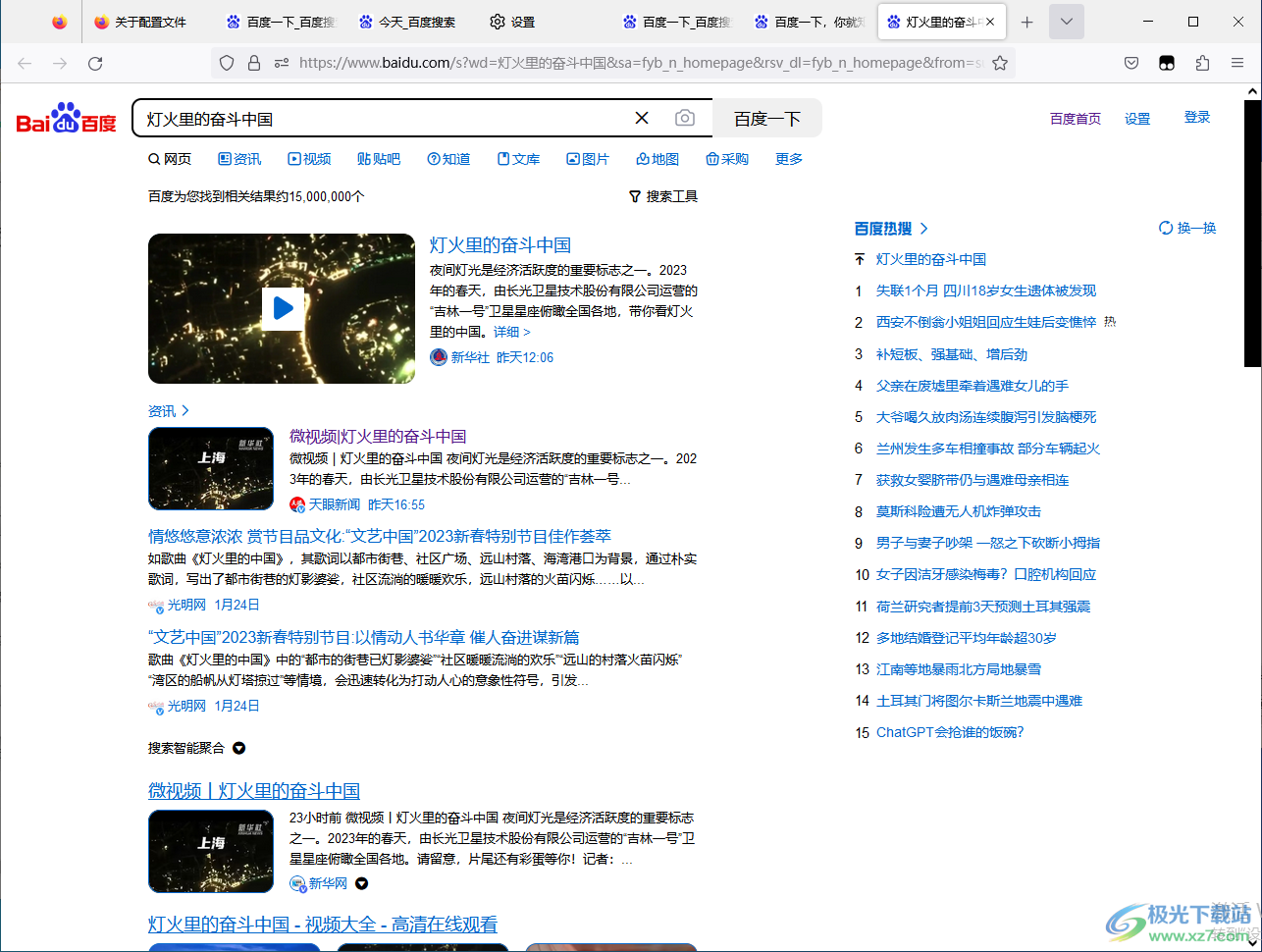Click the Firefox forward arrow
1262x952 pixels.
(60, 63)
